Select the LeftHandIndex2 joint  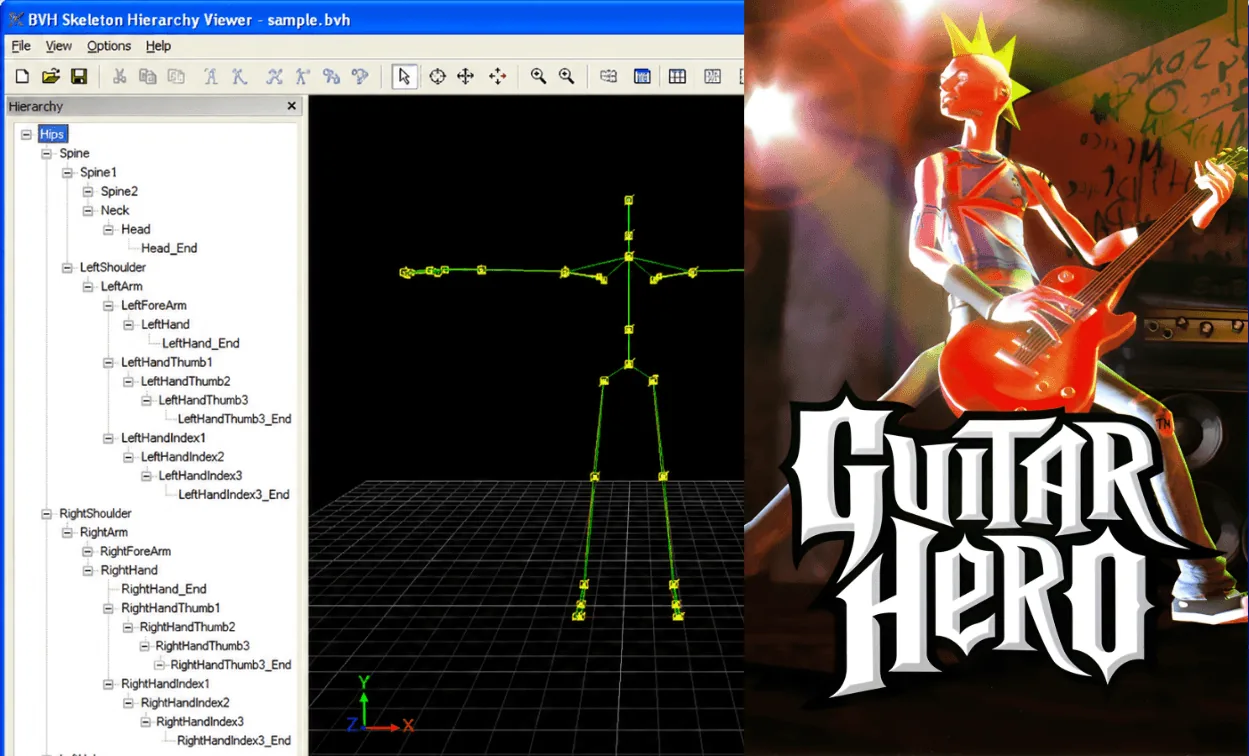pyautogui.click(x=183, y=457)
